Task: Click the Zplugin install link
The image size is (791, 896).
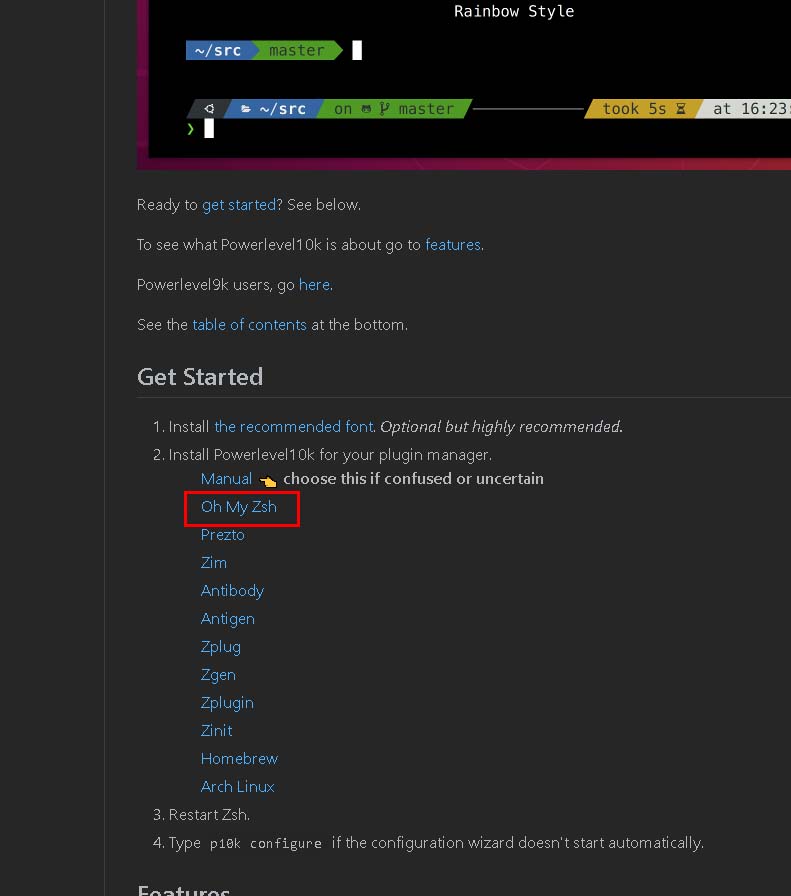Action: click(227, 703)
